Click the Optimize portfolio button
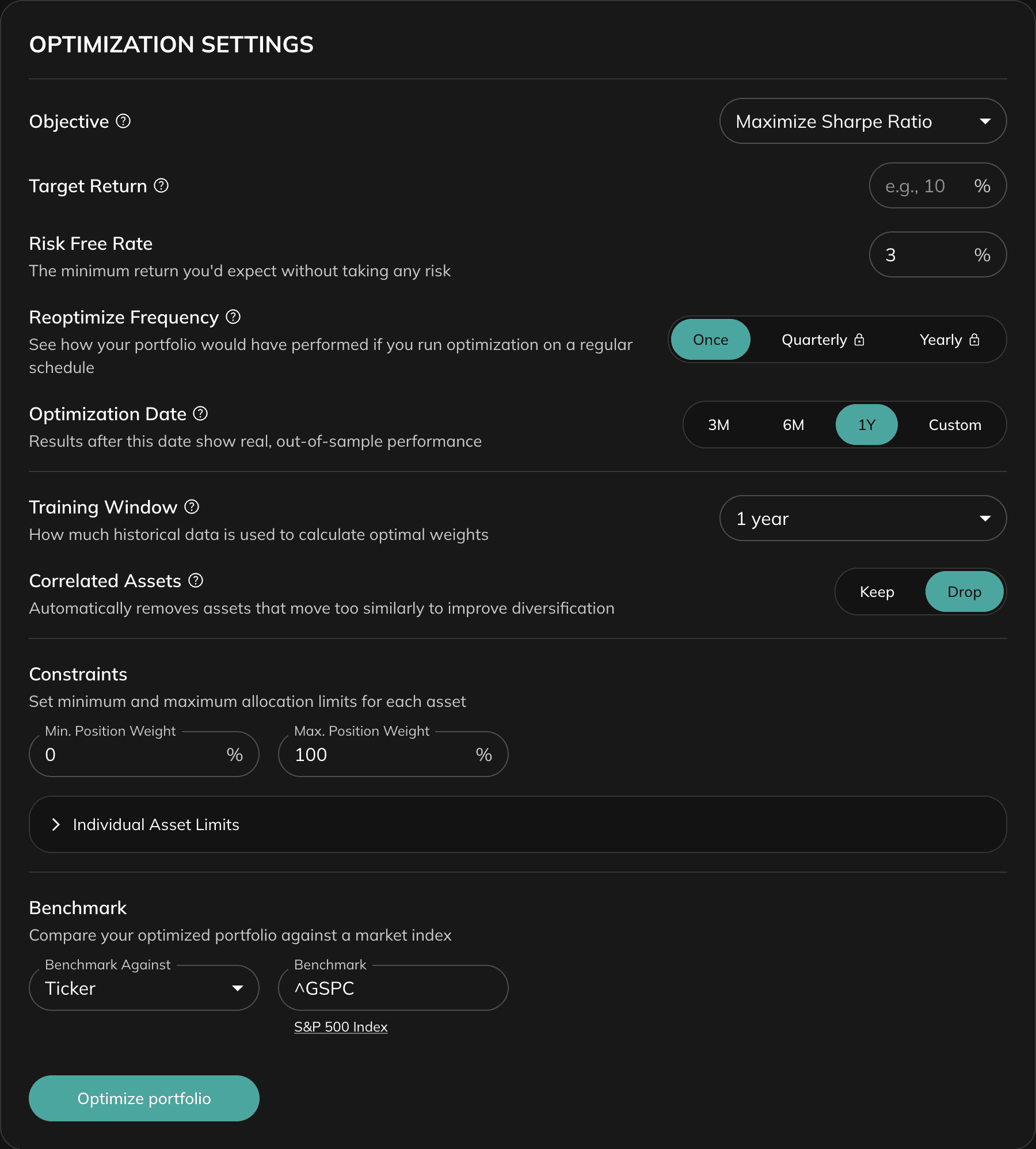Viewport: 1036px width, 1149px height. (144, 1098)
